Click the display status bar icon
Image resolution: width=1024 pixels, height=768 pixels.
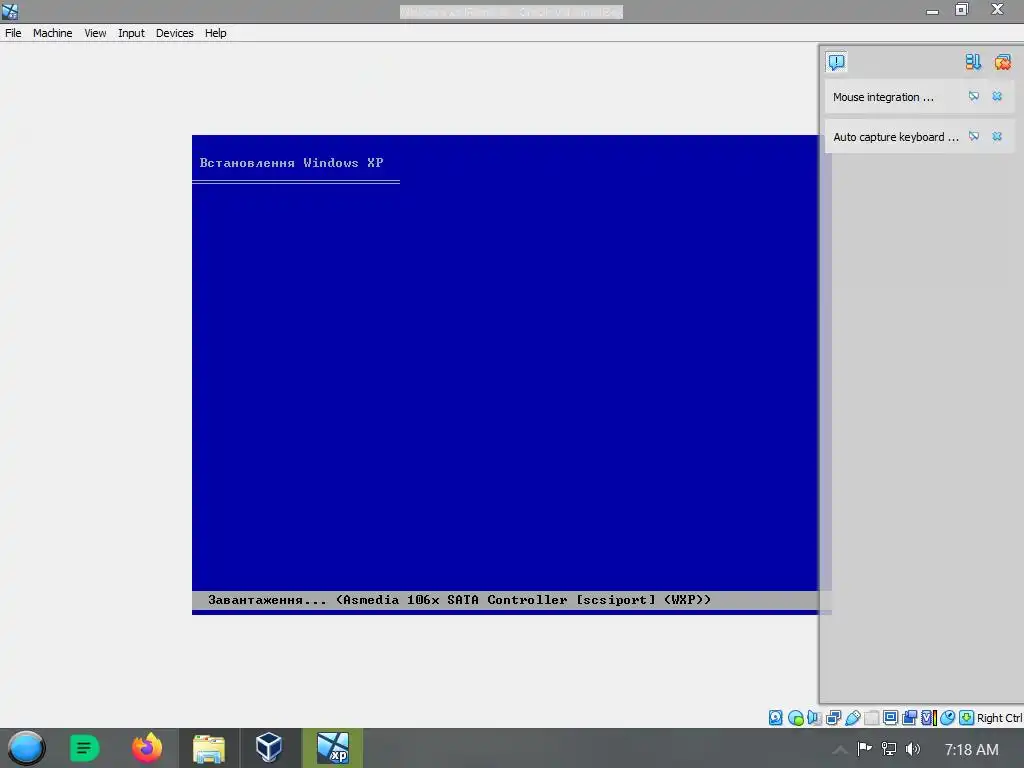tap(890, 718)
